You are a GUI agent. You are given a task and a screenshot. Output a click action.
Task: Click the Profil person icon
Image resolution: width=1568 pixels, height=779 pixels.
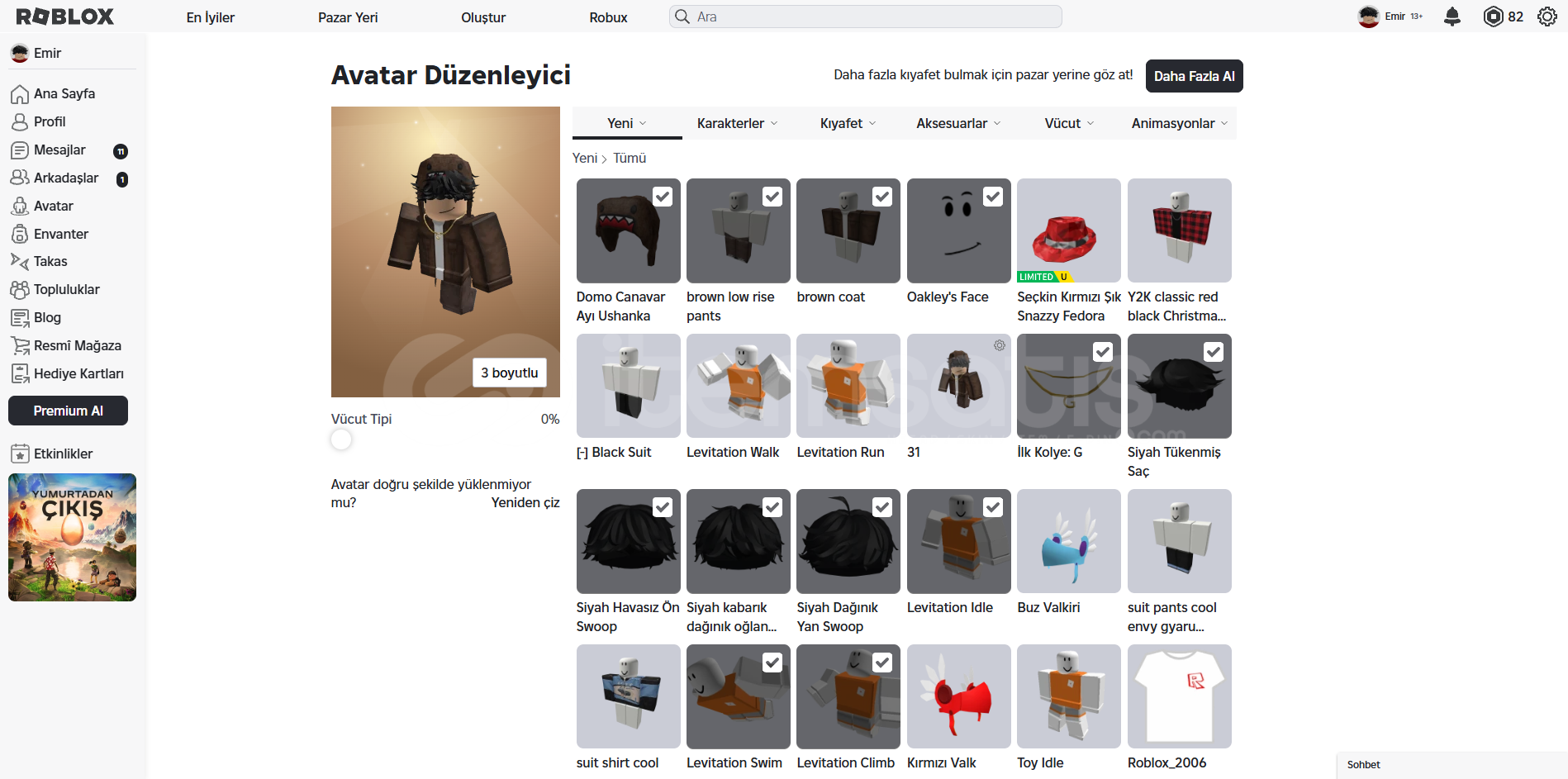20,122
